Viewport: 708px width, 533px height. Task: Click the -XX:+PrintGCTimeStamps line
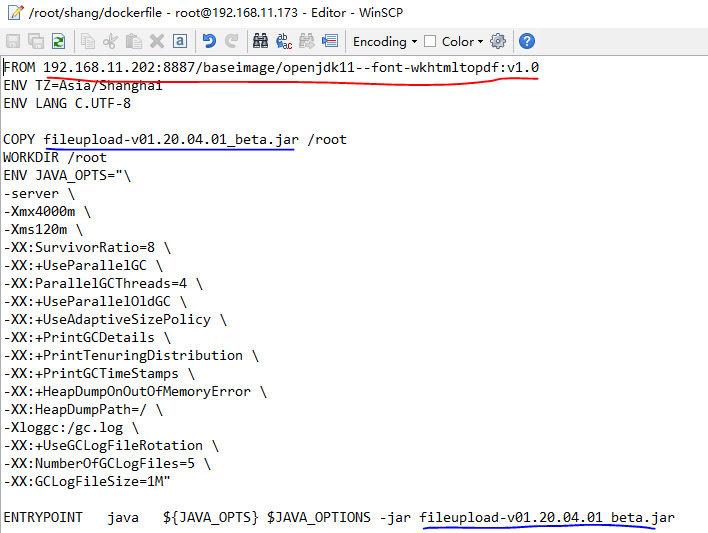[99, 374]
